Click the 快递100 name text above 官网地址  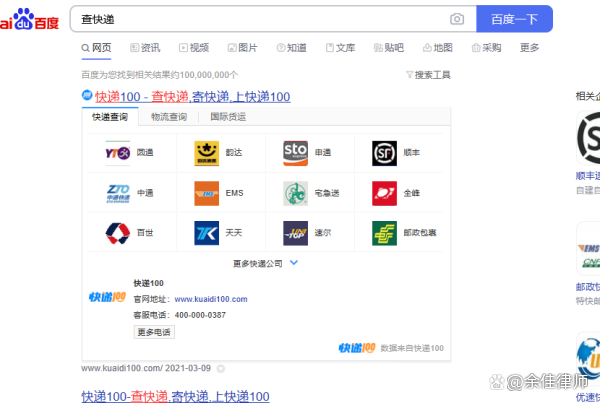point(148,284)
